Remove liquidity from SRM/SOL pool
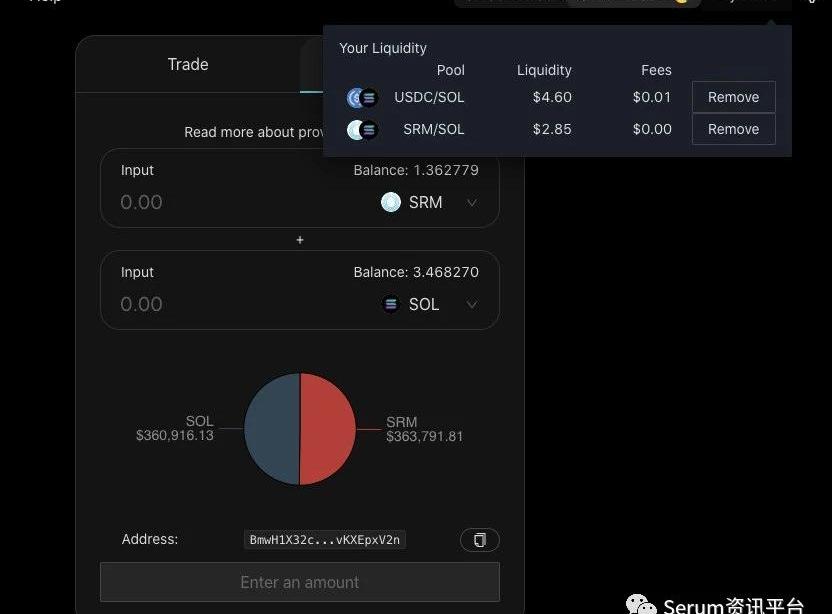The height and width of the screenshot is (614, 832). pos(733,129)
